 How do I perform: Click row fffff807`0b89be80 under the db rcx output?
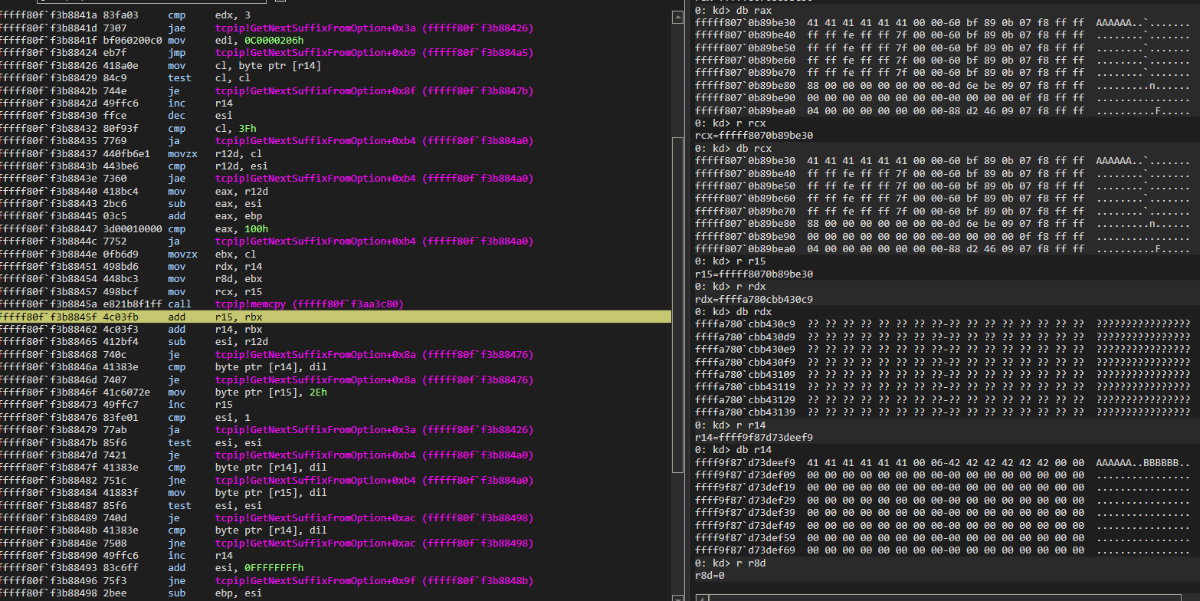coord(943,223)
